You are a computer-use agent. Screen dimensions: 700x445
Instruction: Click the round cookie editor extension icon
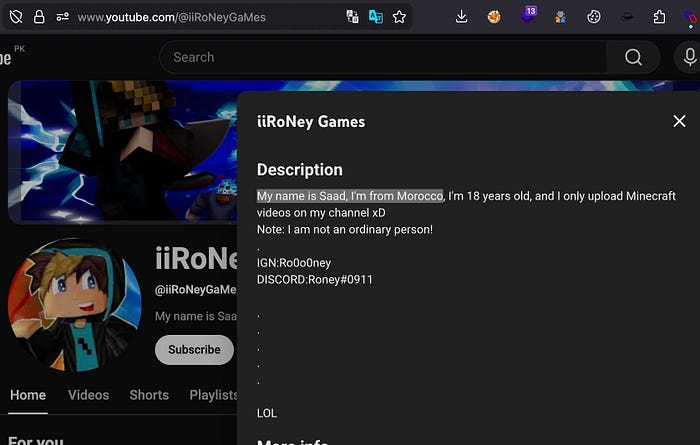click(593, 17)
